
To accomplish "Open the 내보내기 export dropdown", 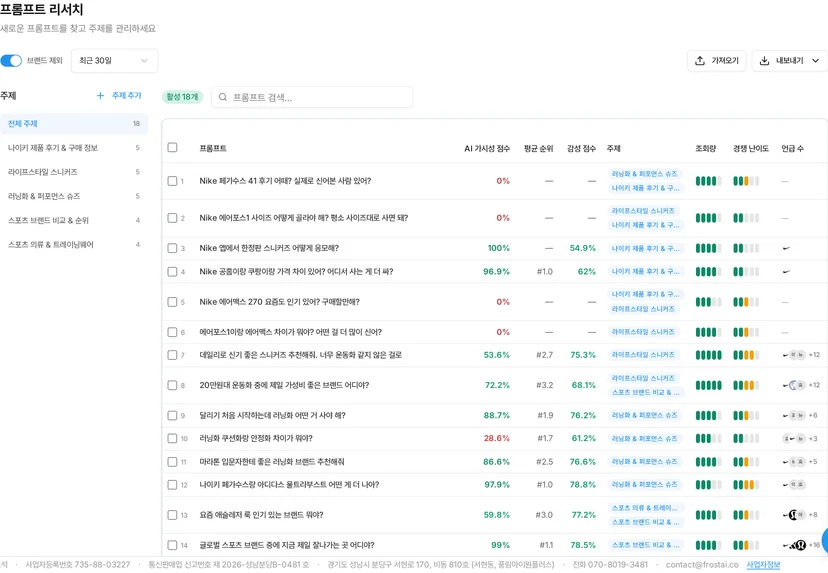I will (789, 61).
